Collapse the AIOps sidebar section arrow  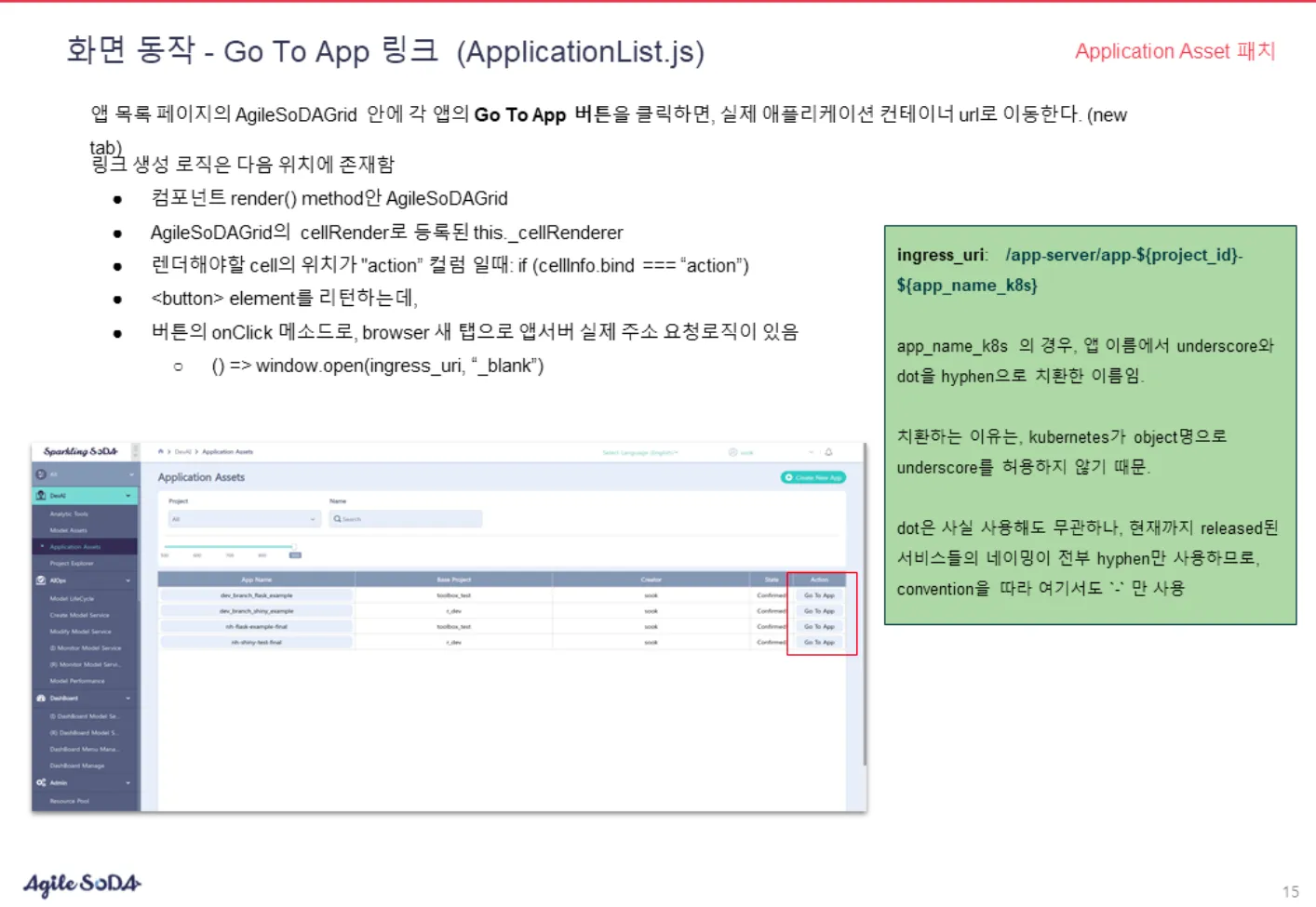coord(128,580)
